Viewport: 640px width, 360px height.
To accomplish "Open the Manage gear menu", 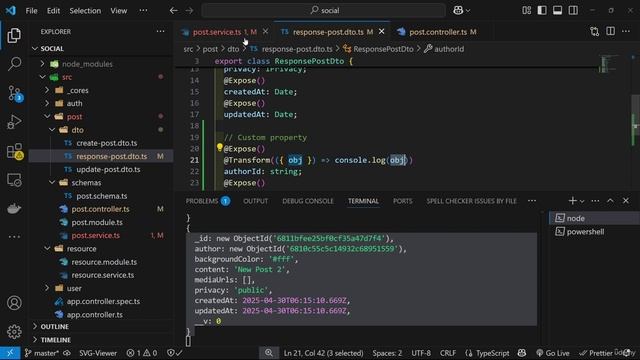I will 14,331.
